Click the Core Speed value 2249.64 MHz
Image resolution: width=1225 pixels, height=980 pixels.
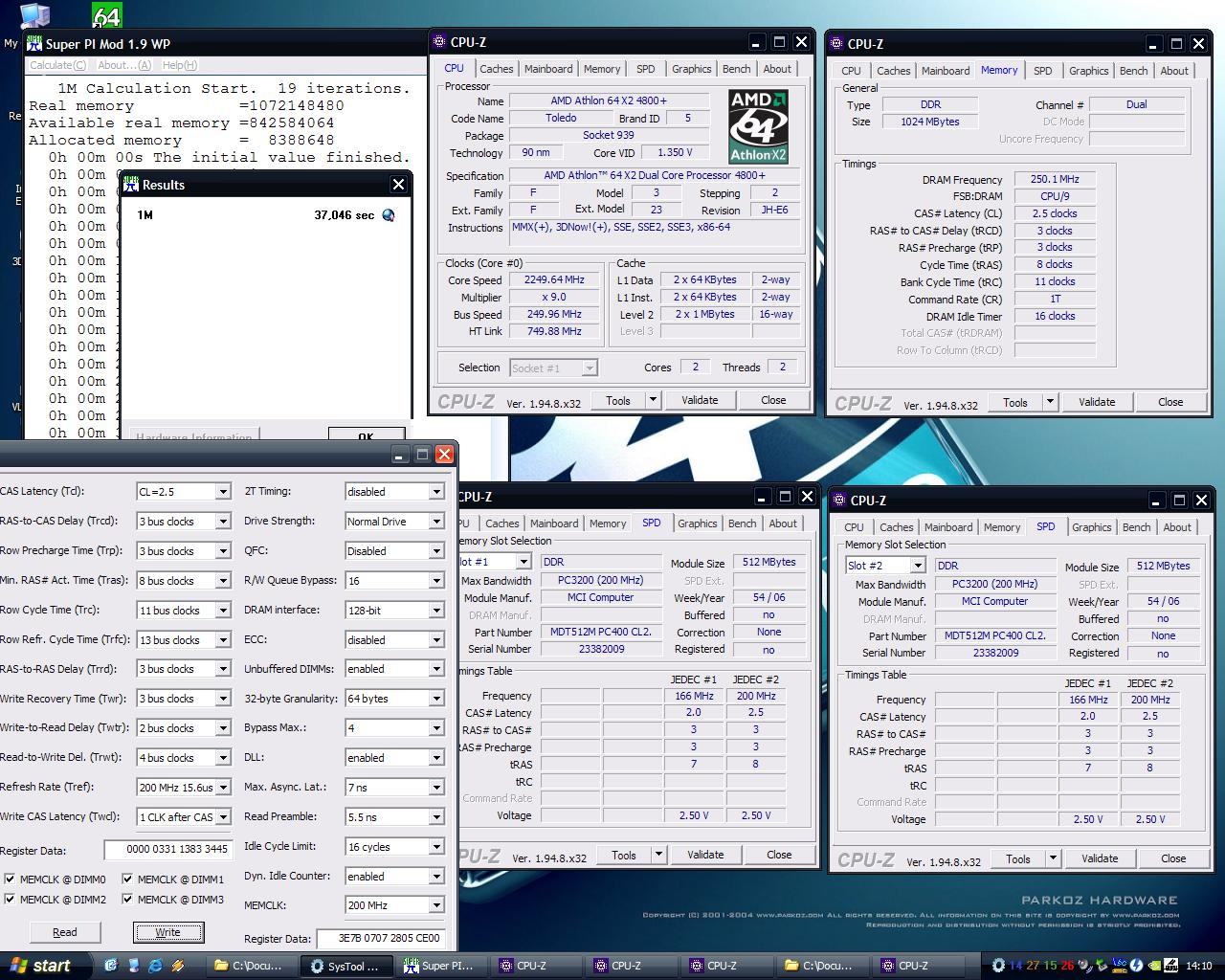point(554,280)
